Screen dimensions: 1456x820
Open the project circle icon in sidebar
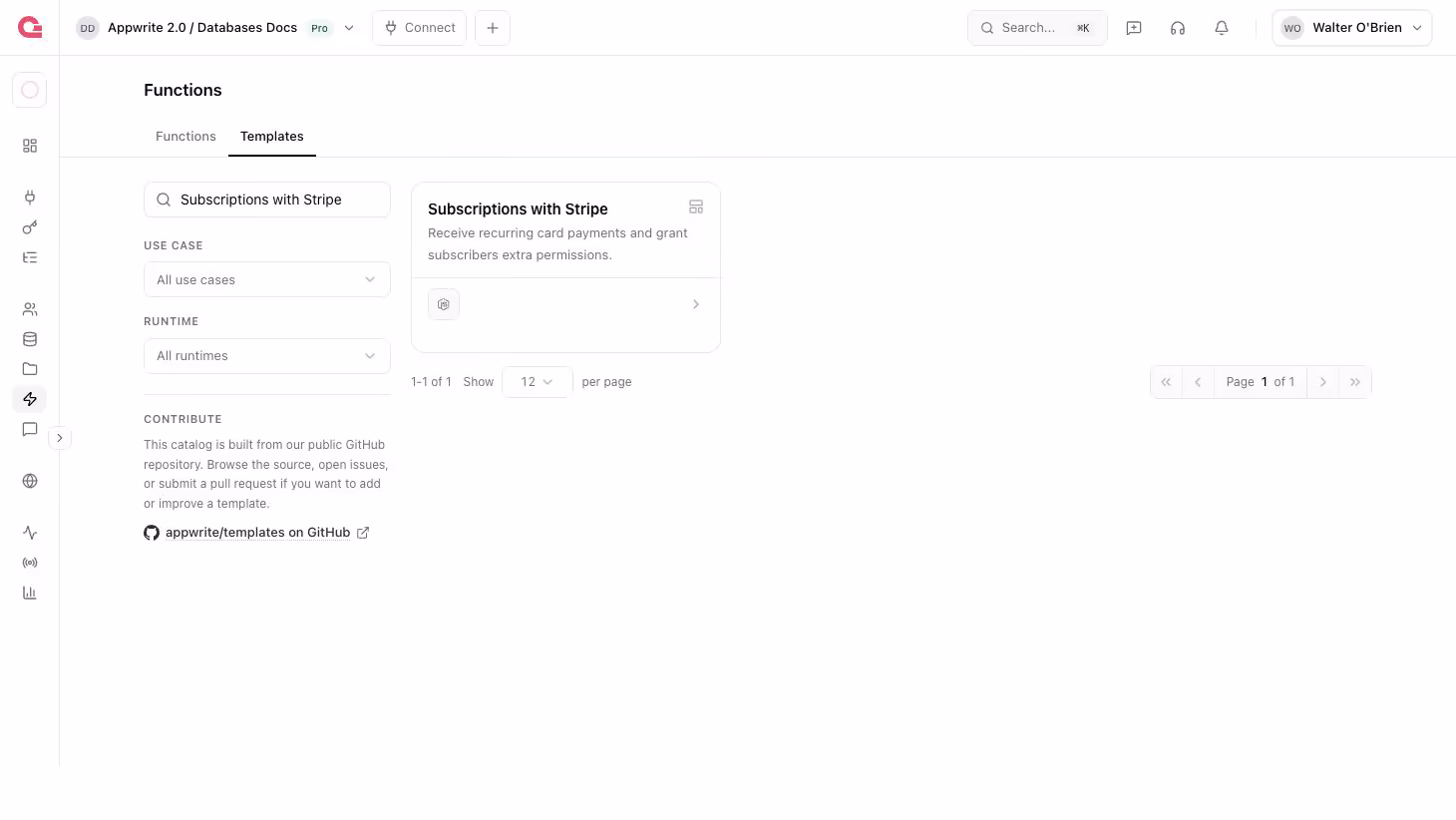30,90
